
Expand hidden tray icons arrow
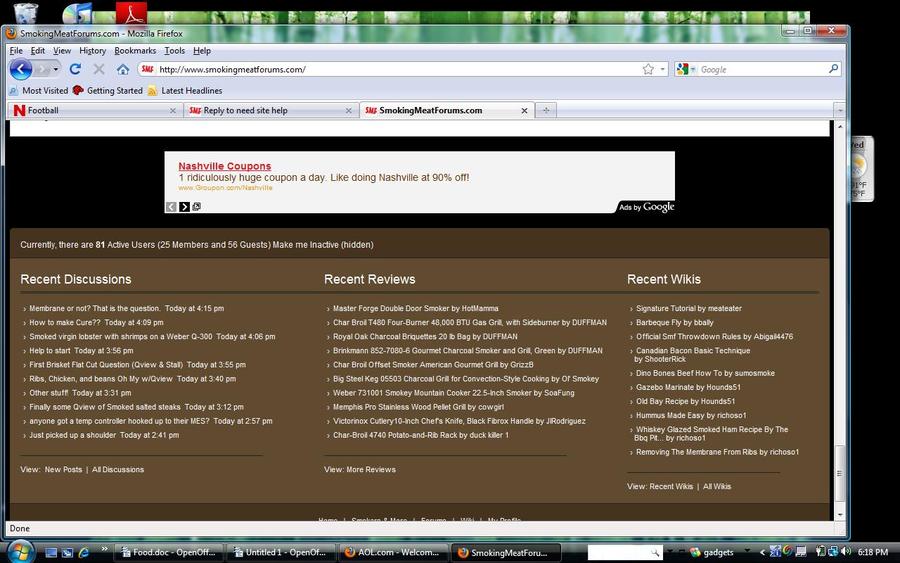point(762,552)
